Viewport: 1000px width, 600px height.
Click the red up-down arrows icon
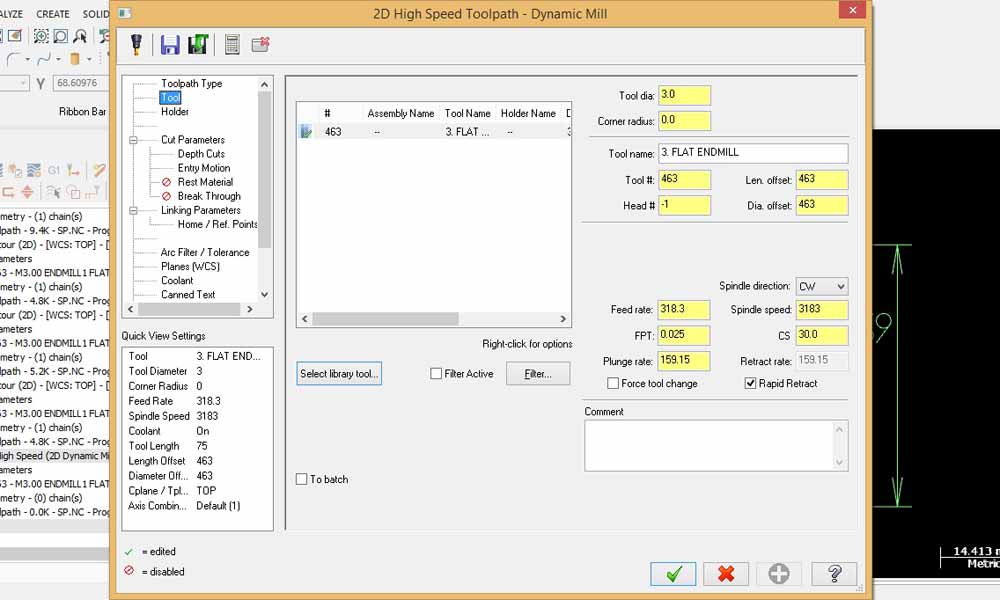[27, 191]
